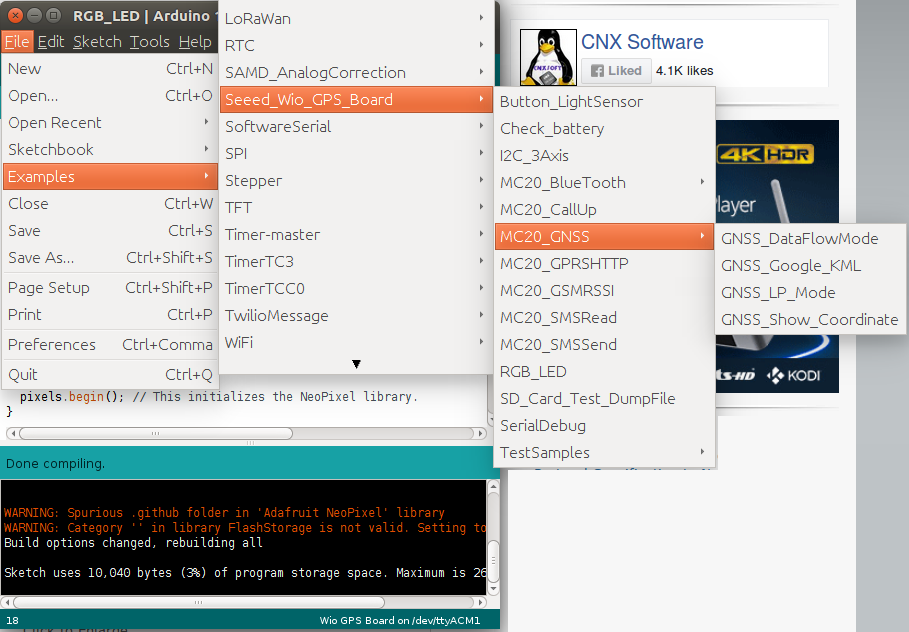Open the GNSS_Google_KML example

[810, 266]
